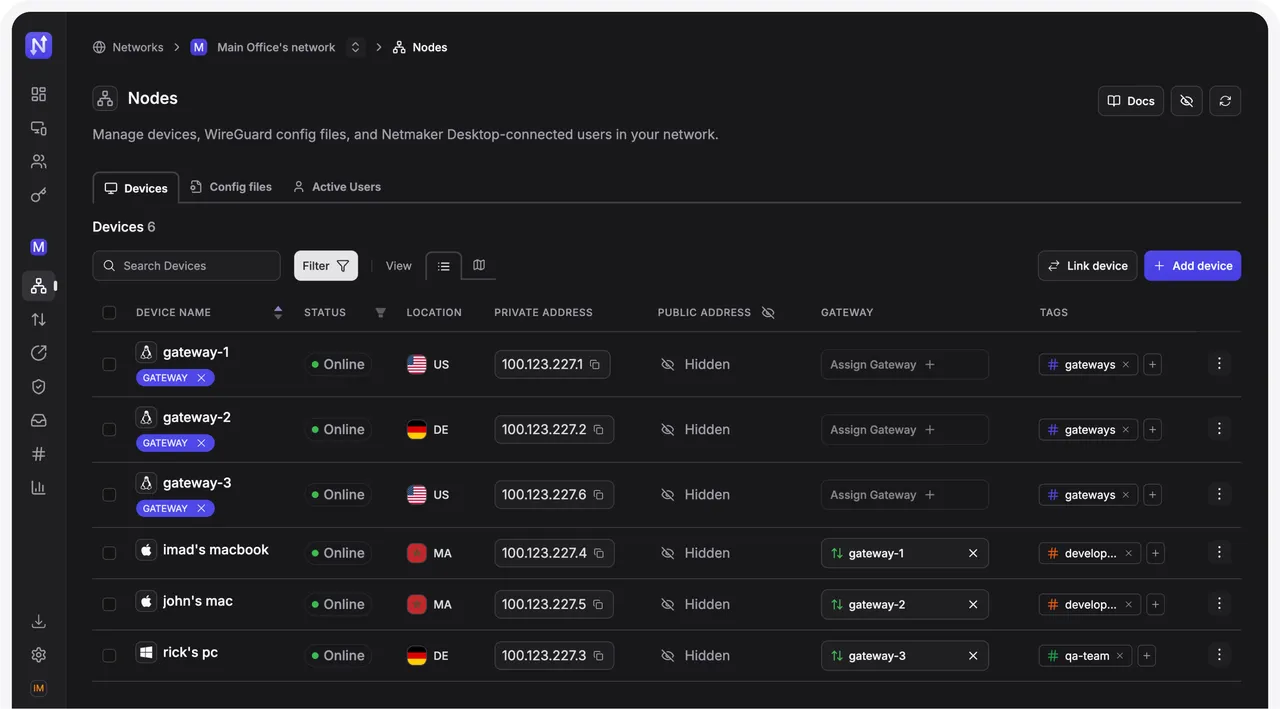Open the dashboard grid icon in sidebar

pos(38,94)
